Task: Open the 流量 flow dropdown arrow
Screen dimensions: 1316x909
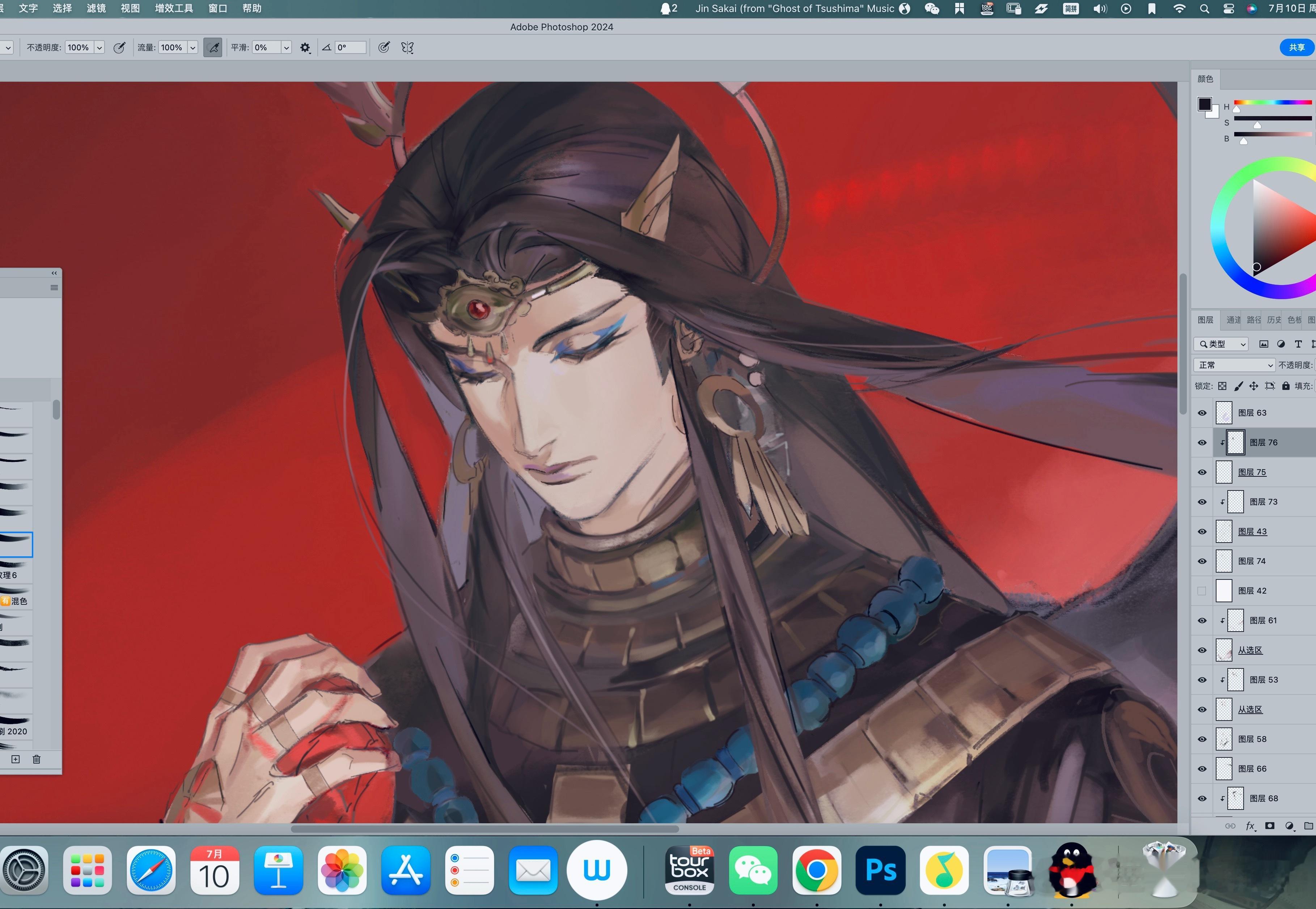Action: tap(193, 48)
